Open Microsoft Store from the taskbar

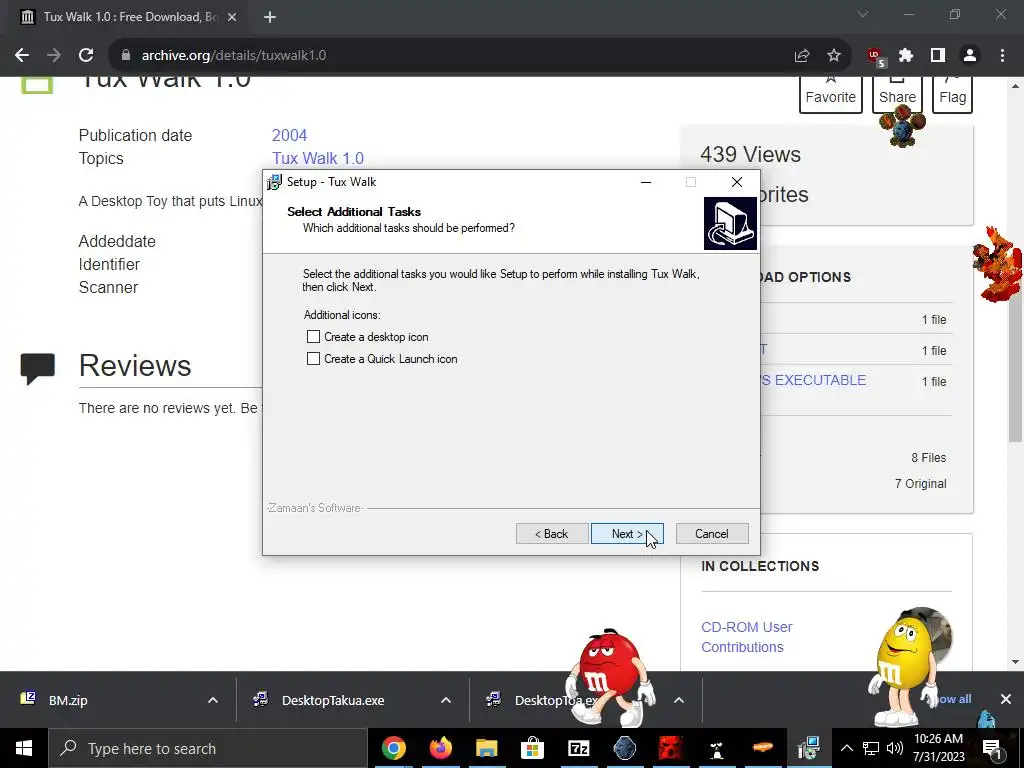tap(532, 748)
